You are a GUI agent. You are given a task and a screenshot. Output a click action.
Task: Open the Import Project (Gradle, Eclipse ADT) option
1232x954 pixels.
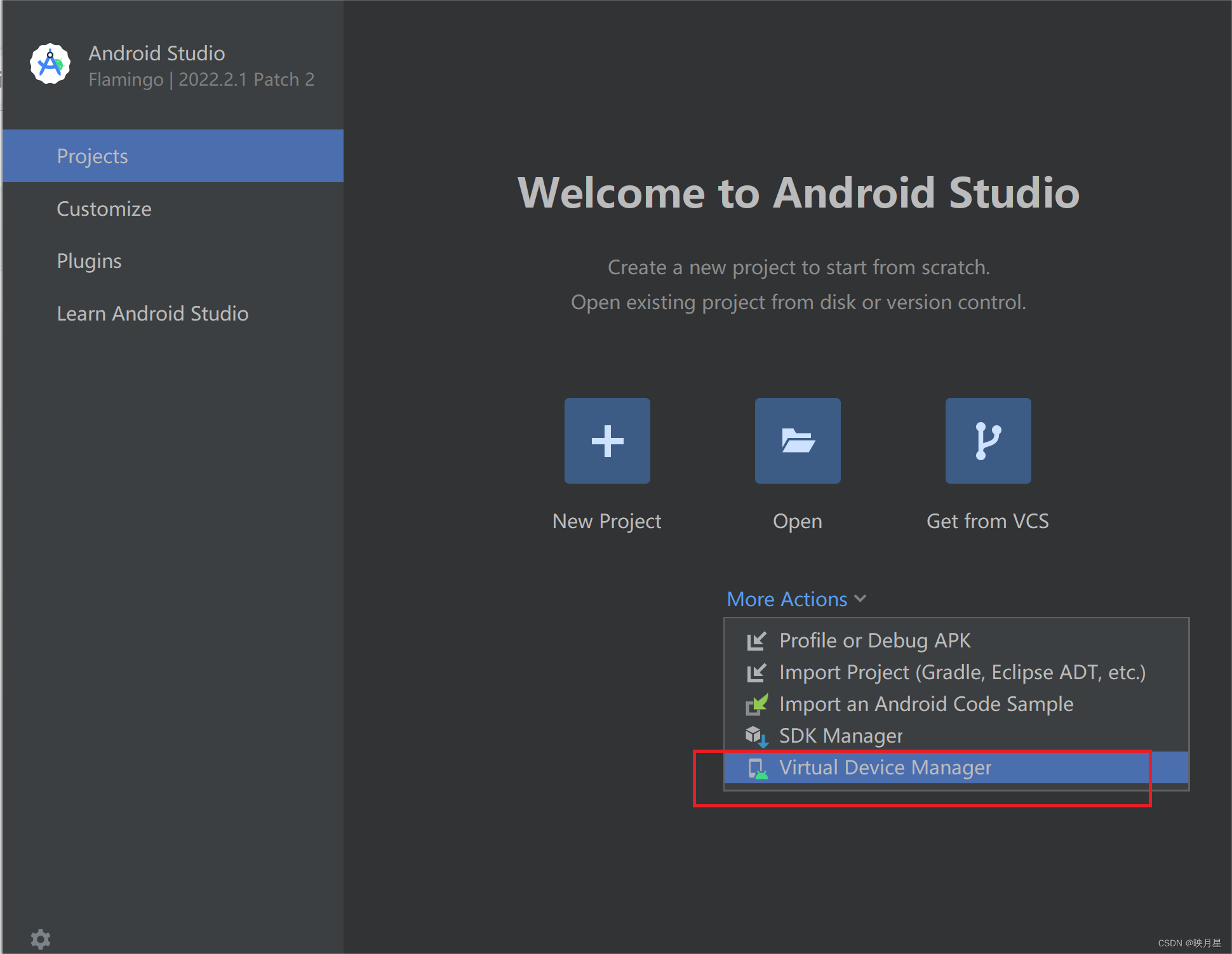coord(962,672)
